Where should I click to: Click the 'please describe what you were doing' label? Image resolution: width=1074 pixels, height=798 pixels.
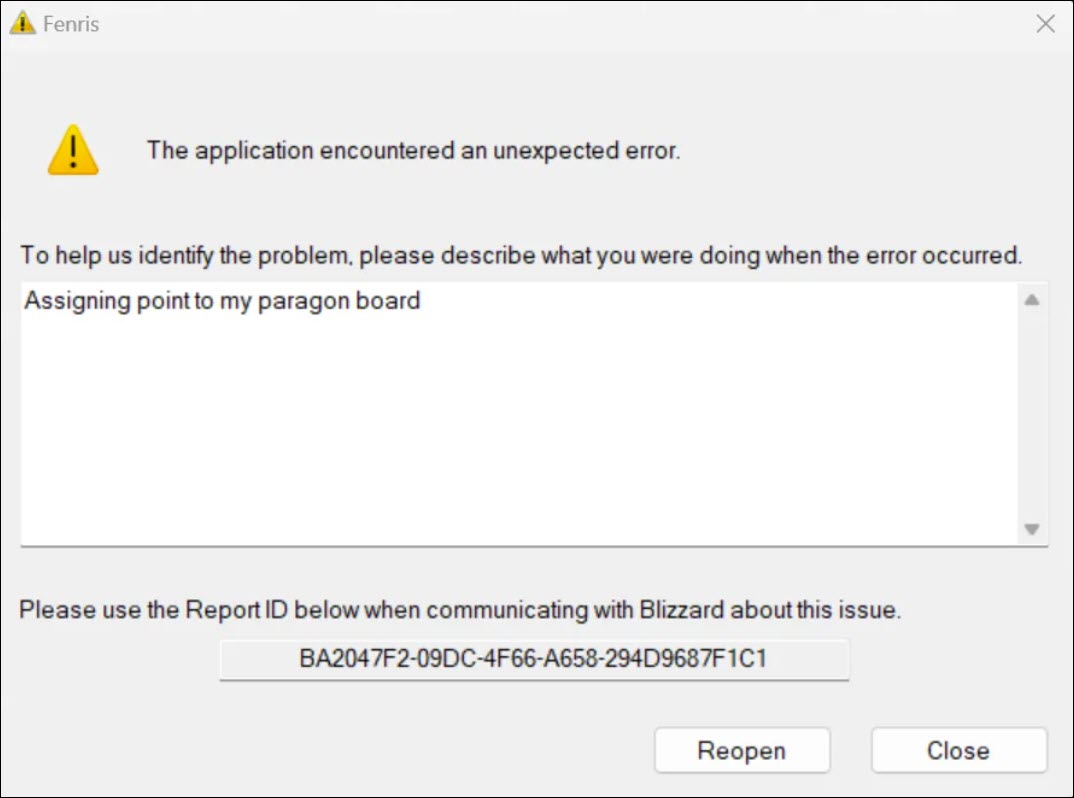point(521,255)
